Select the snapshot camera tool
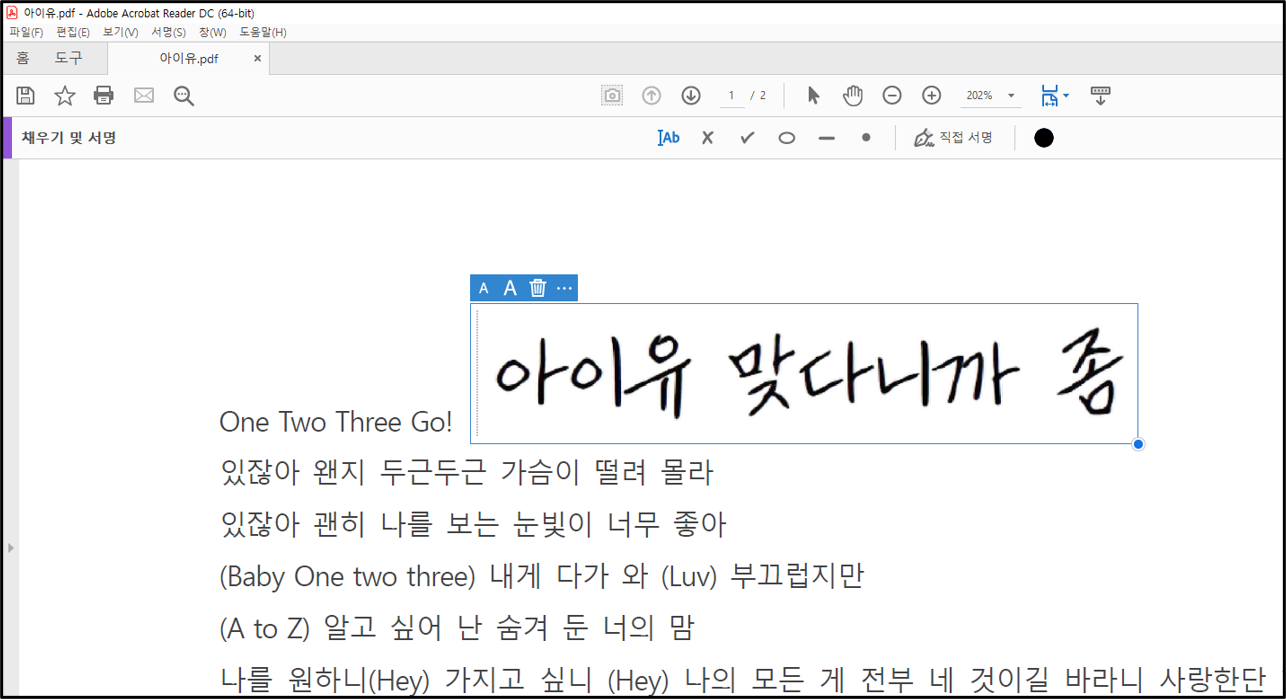The width and height of the screenshot is (1286, 699). [x=612, y=96]
